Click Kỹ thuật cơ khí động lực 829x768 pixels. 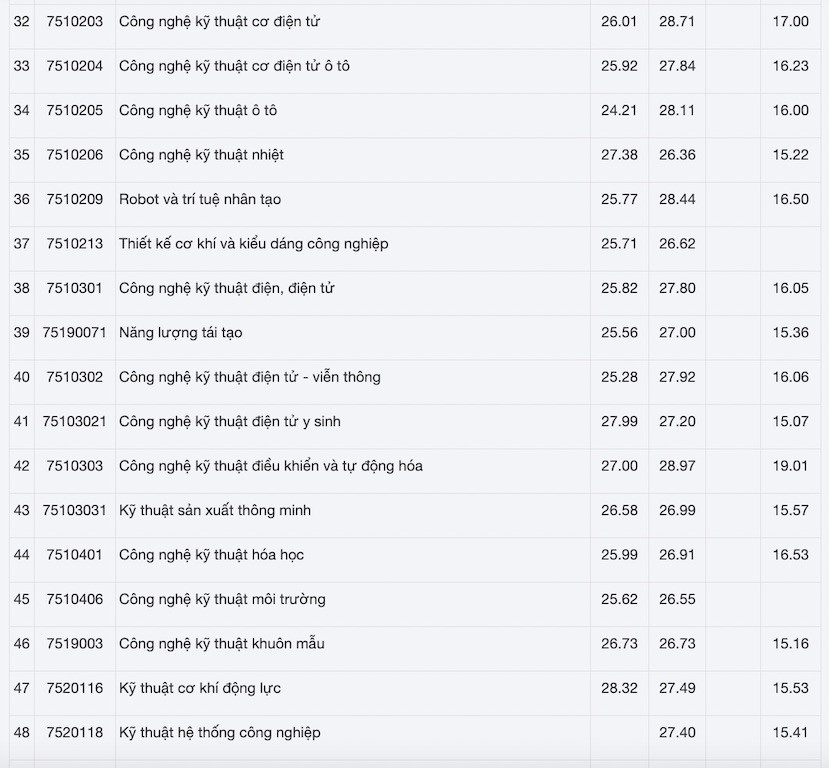(200, 688)
